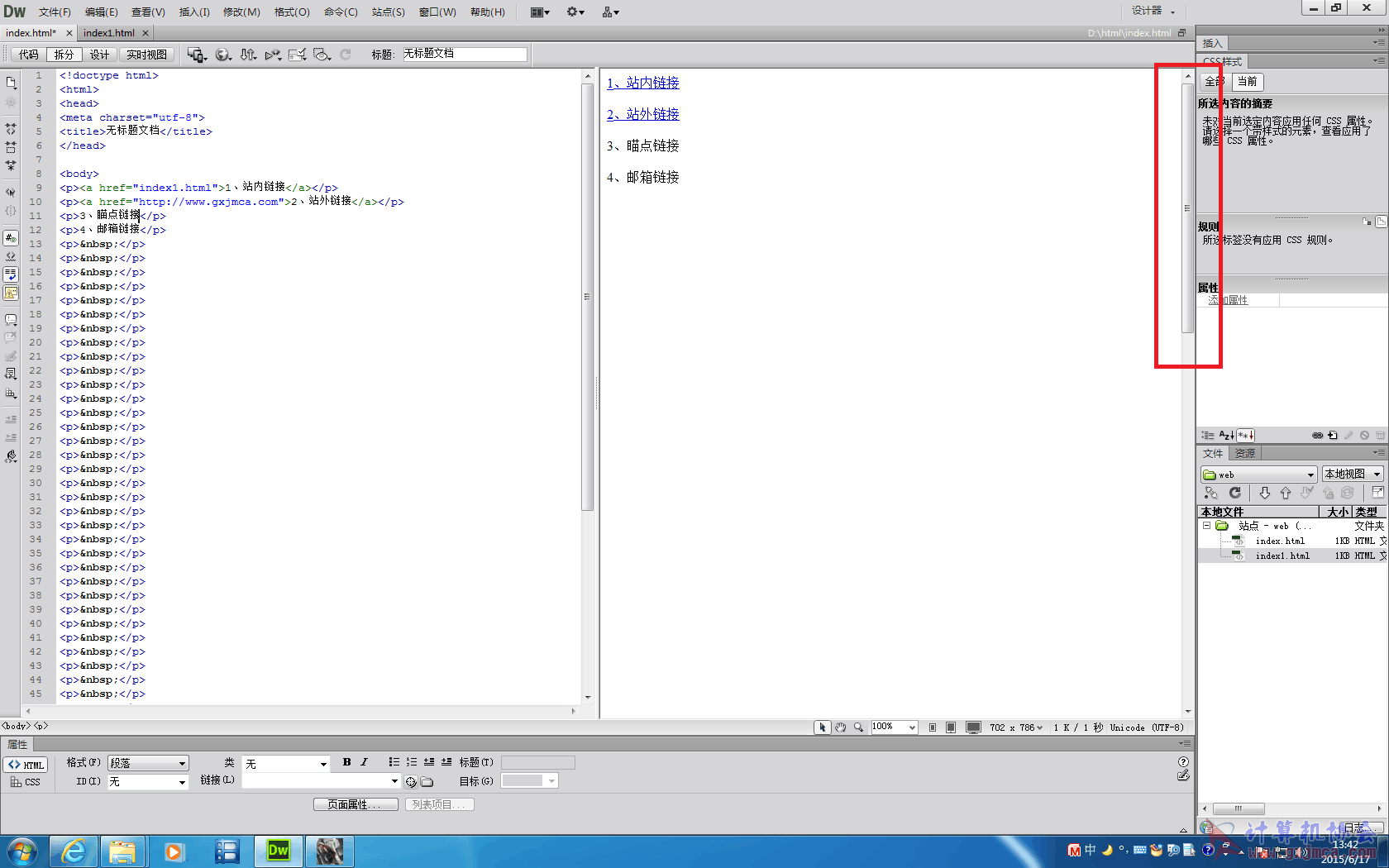Select the Current (当前) CSS tab
The height and width of the screenshot is (868, 1389).
coord(1248,81)
